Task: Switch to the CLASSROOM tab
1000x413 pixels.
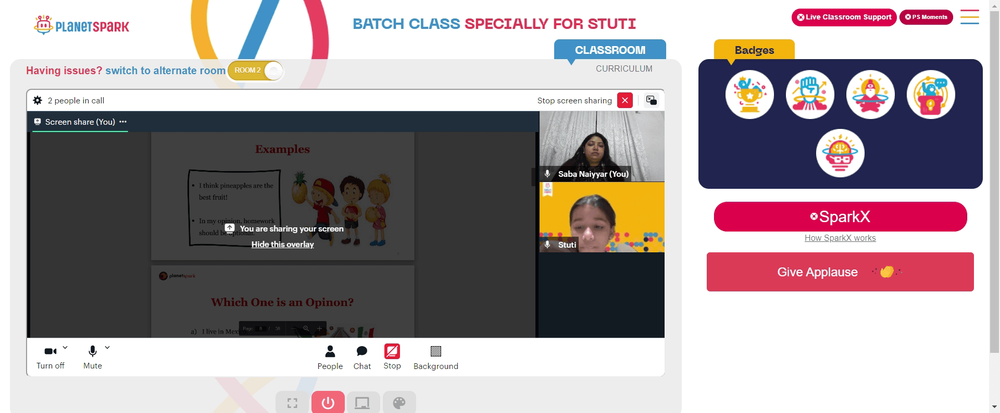Action: 610,50
